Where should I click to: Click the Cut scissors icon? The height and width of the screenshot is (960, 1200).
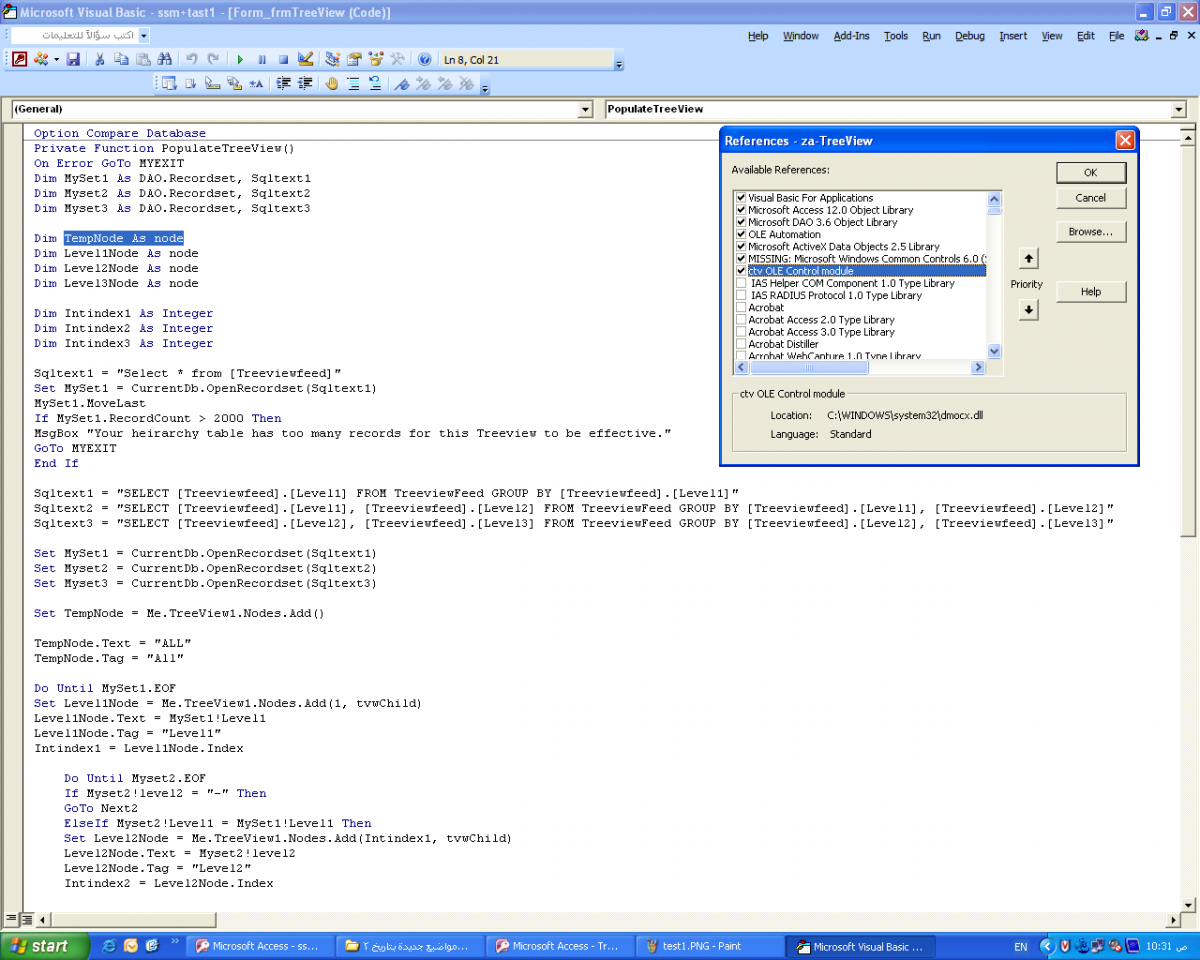(100, 60)
